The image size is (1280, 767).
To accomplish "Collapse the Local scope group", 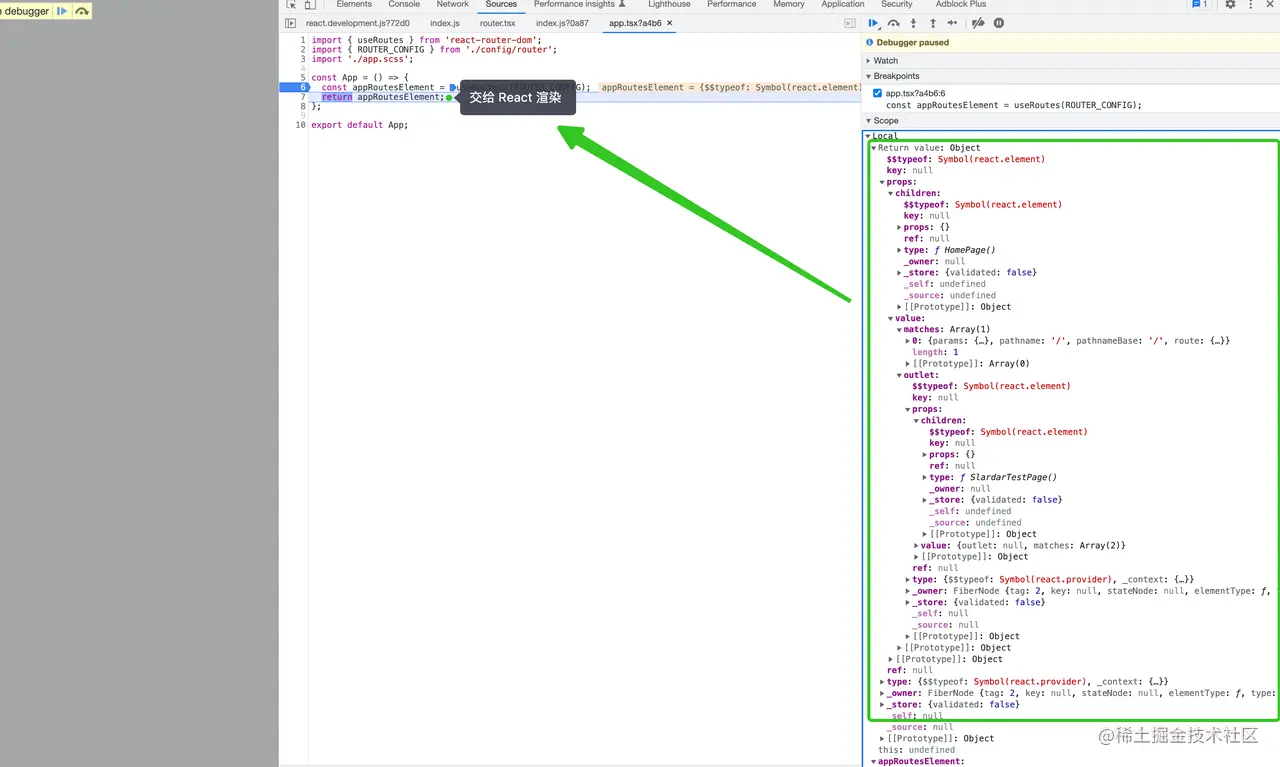I will 868,136.
